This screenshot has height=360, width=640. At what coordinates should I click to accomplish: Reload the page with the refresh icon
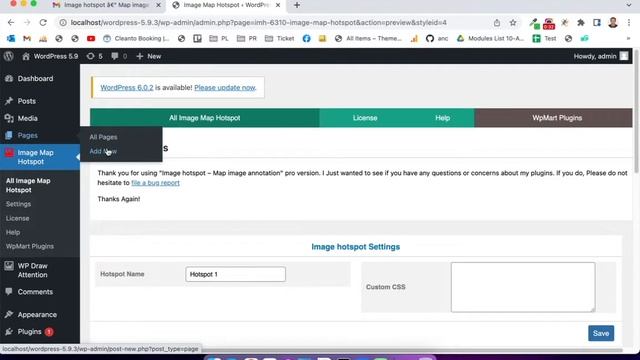click(x=43, y=22)
